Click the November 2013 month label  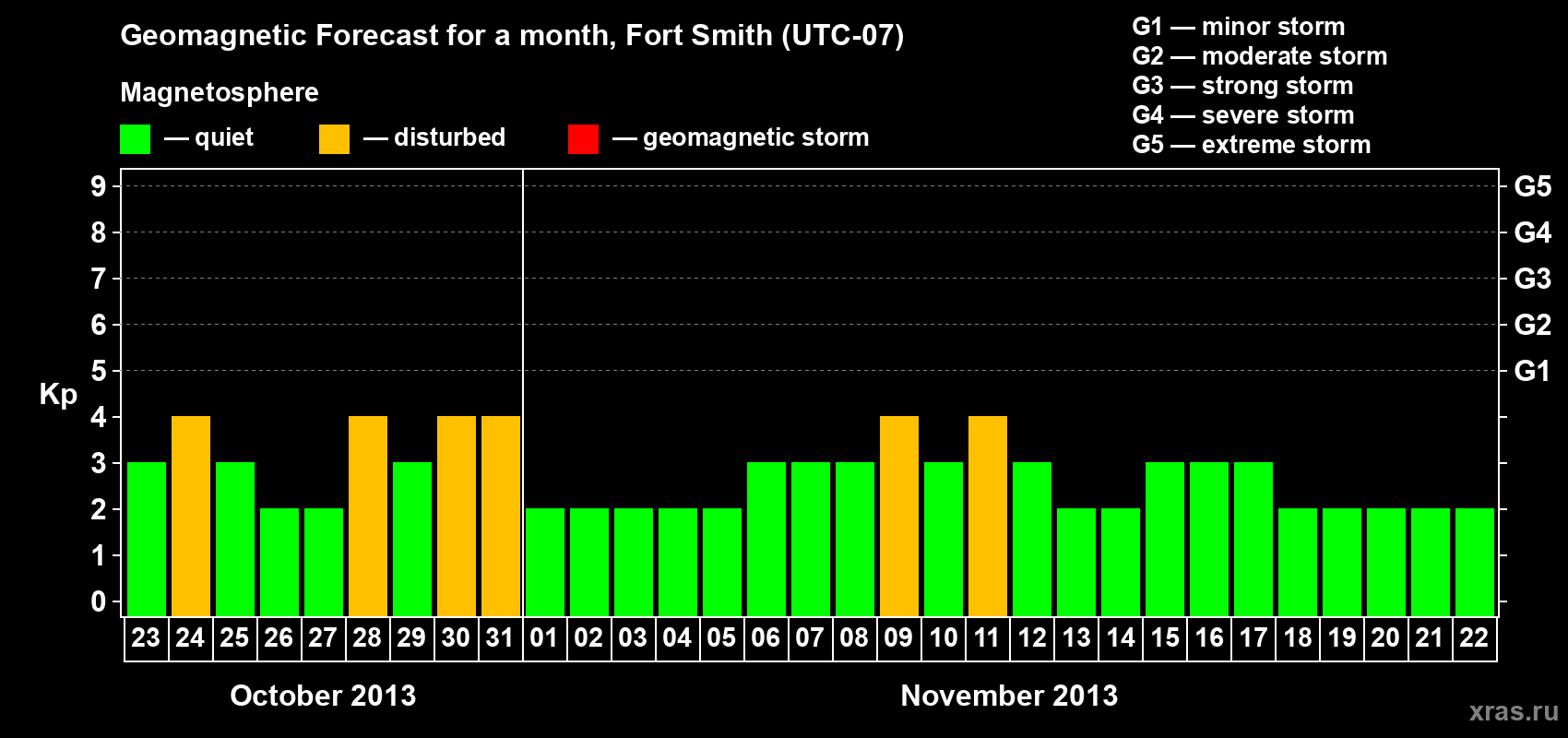tap(1009, 696)
